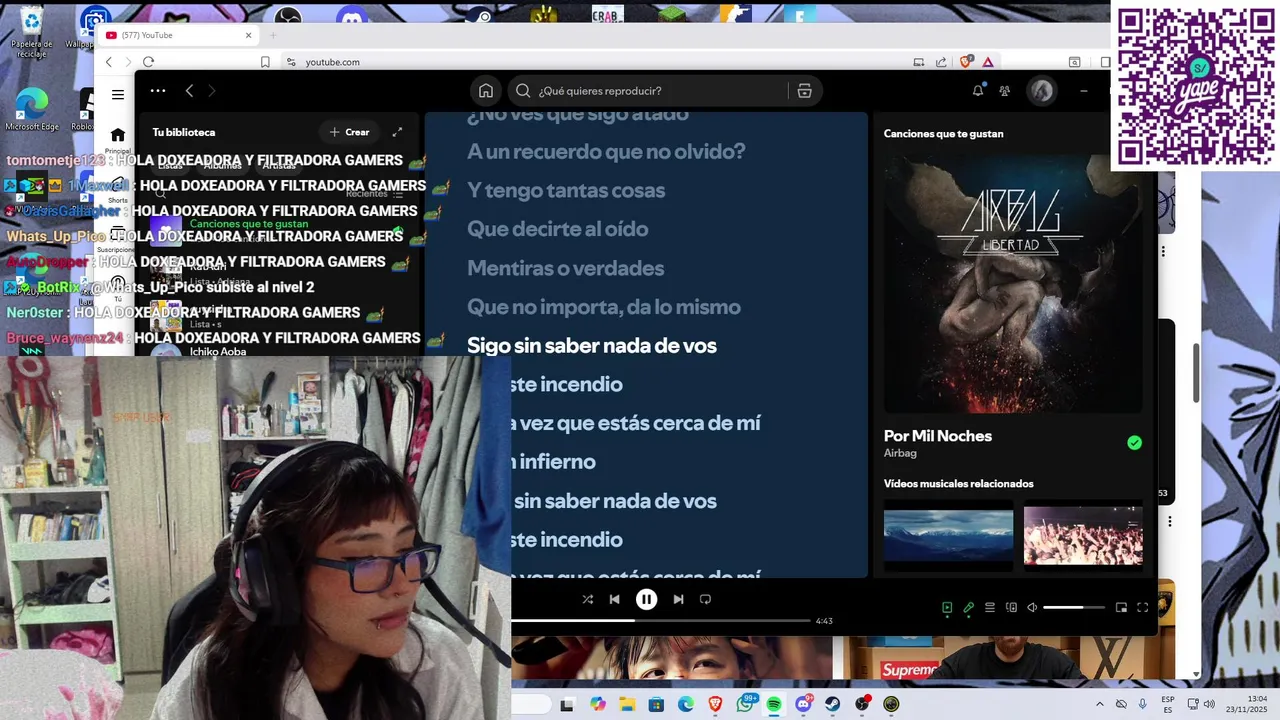Open the artist link Airbag

(900, 453)
